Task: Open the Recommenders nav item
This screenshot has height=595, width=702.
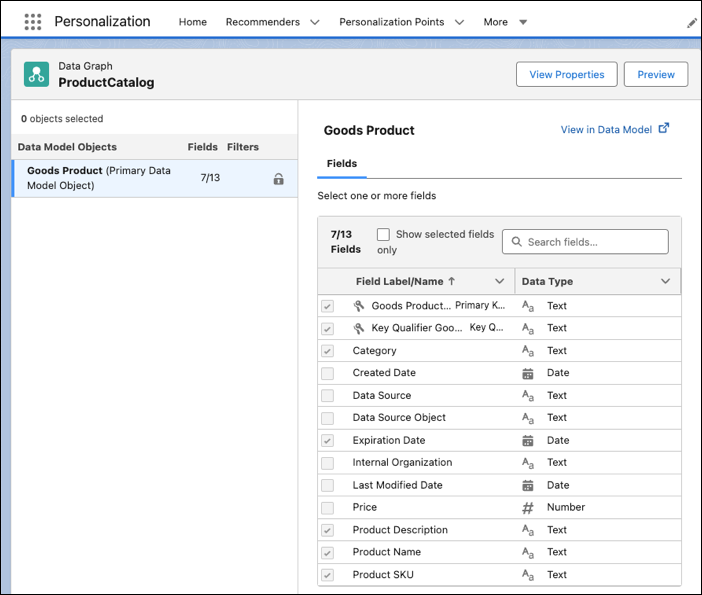Action: (x=262, y=22)
